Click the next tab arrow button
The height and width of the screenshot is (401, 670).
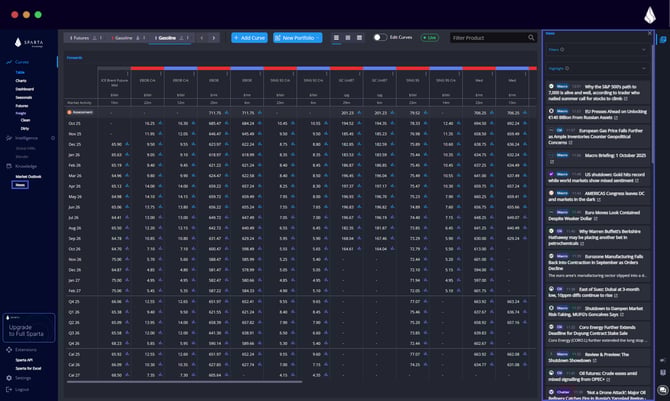(212, 38)
